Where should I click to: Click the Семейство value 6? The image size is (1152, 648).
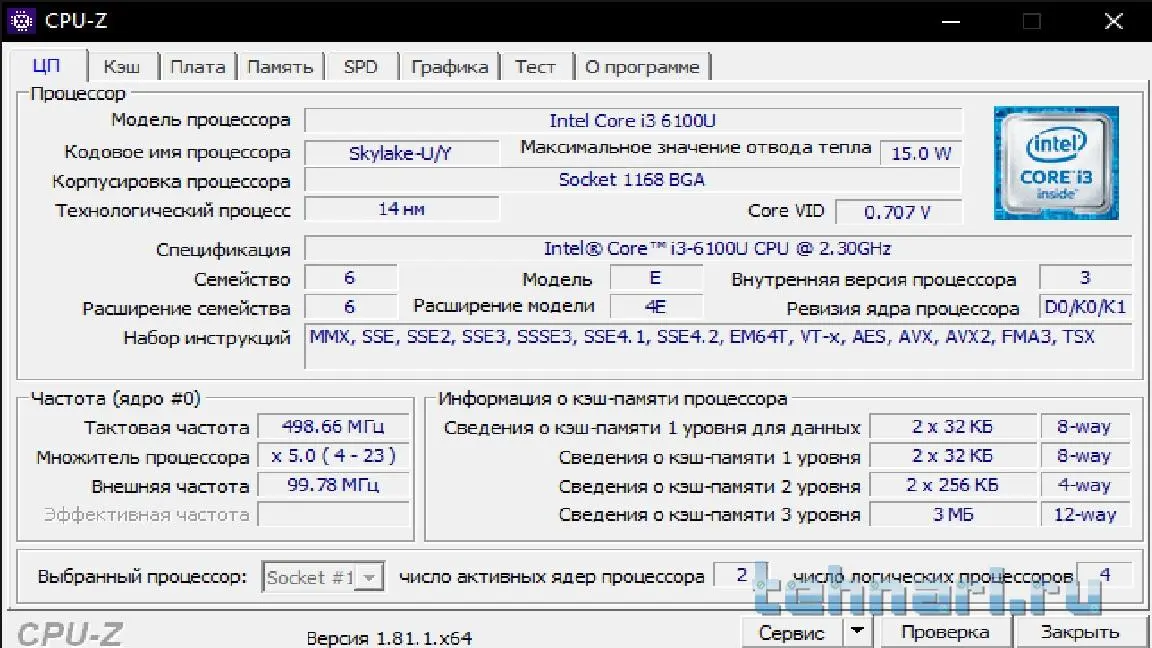(x=350, y=278)
